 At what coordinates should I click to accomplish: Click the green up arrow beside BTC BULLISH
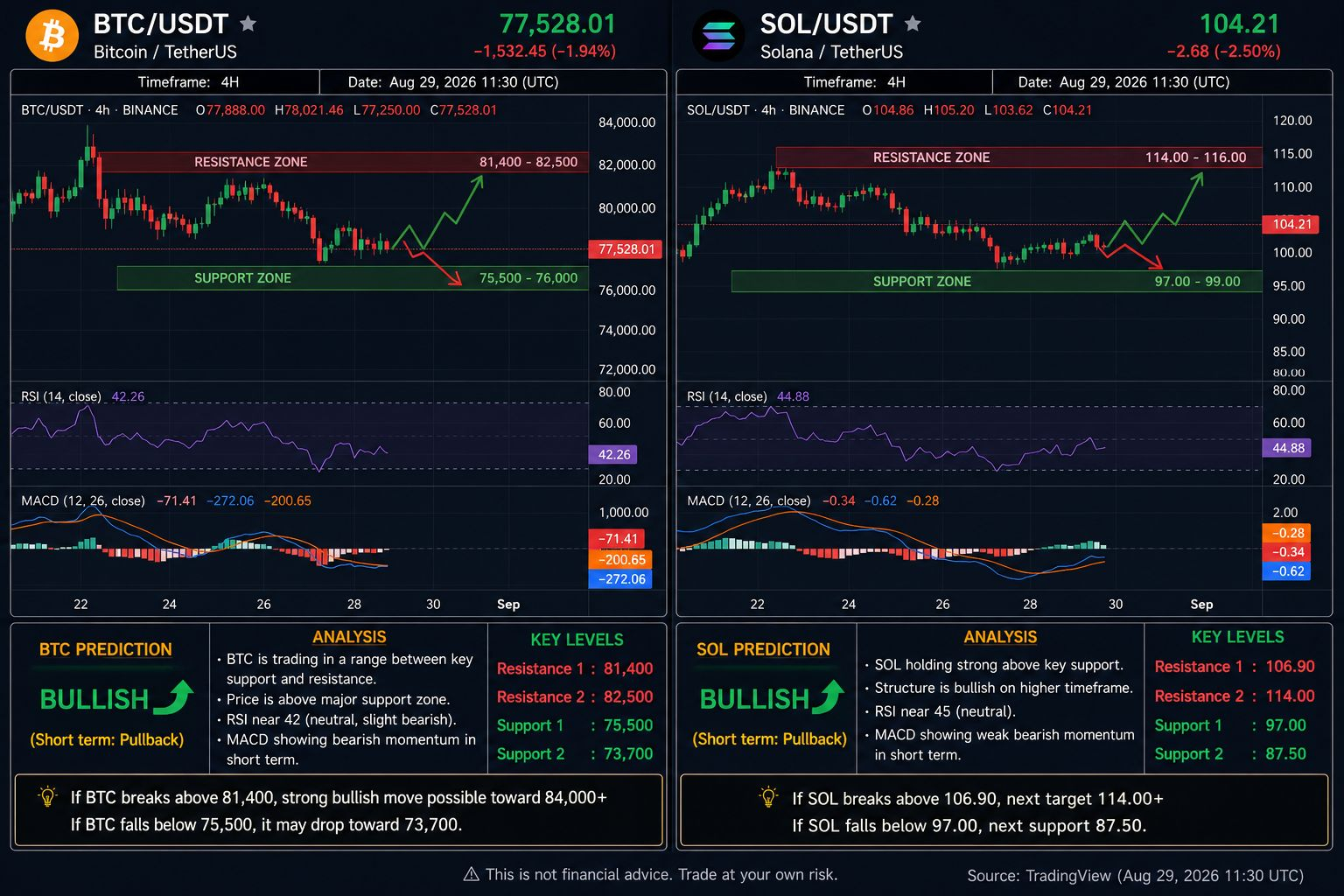173,697
